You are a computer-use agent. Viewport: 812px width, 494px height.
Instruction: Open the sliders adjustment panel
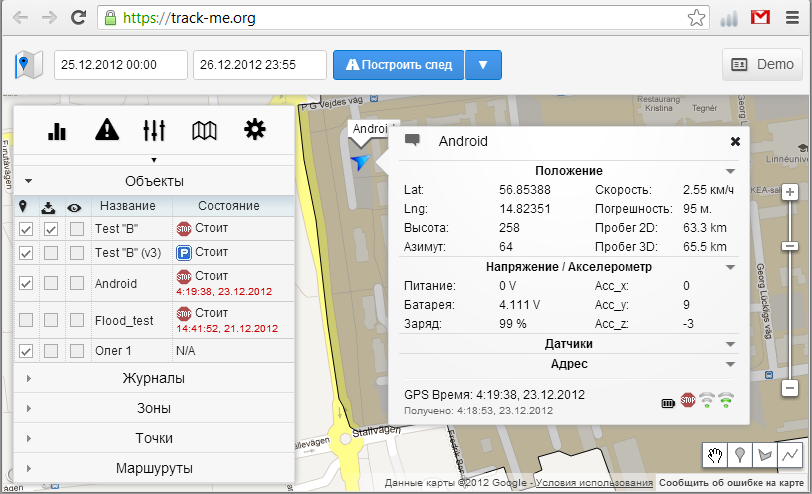click(155, 130)
